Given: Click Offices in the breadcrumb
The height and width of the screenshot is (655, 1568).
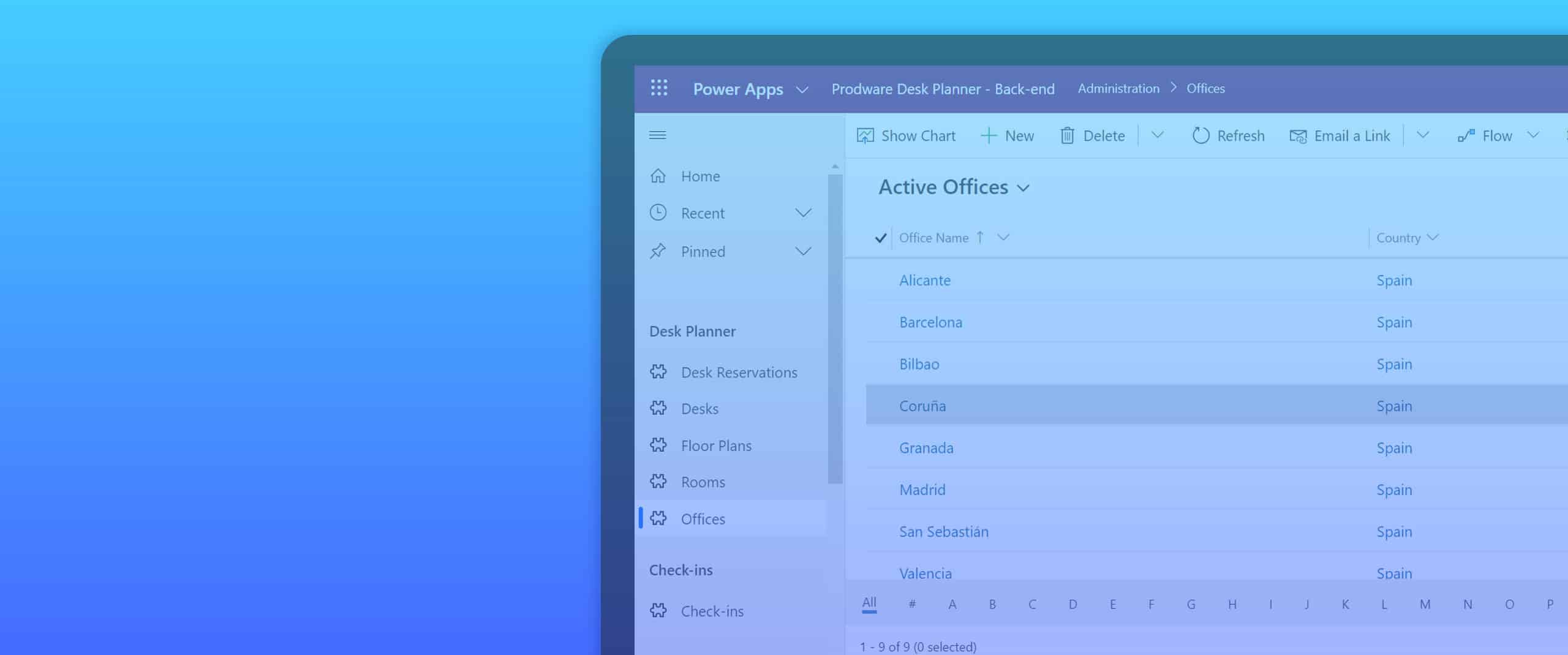Looking at the screenshot, I should [1205, 88].
